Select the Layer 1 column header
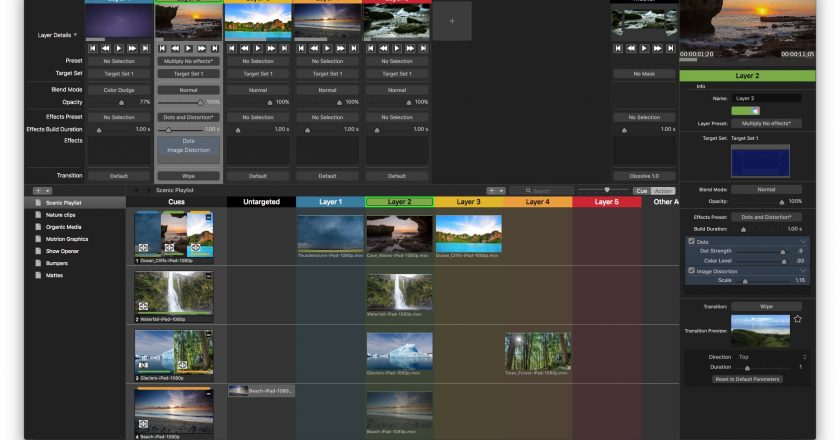This screenshot has height=440, width=840. (331, 202)
